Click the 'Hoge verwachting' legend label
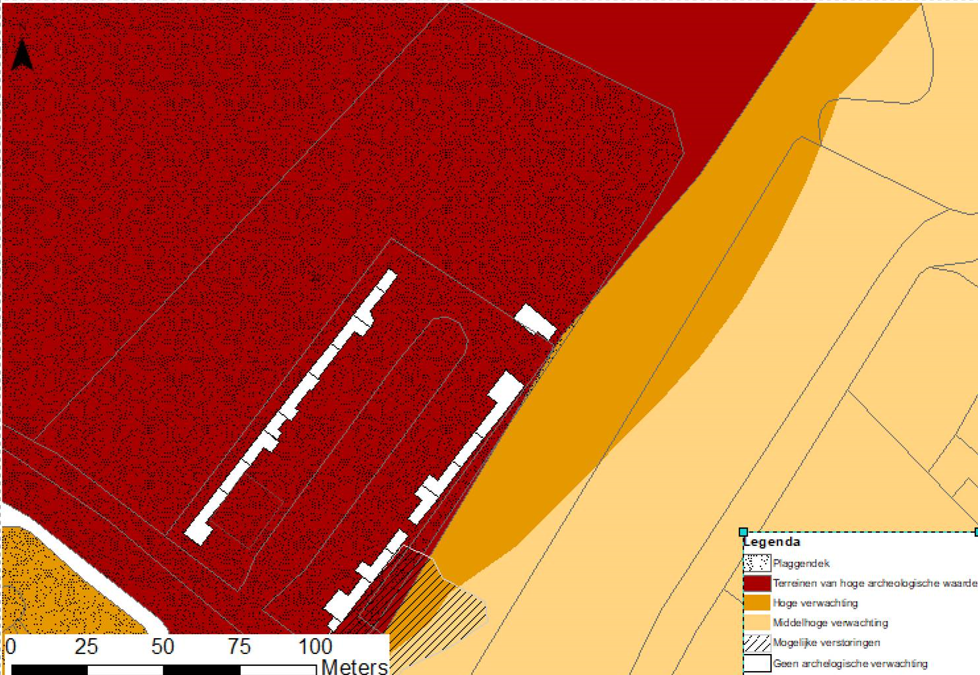 pos(815,603)
